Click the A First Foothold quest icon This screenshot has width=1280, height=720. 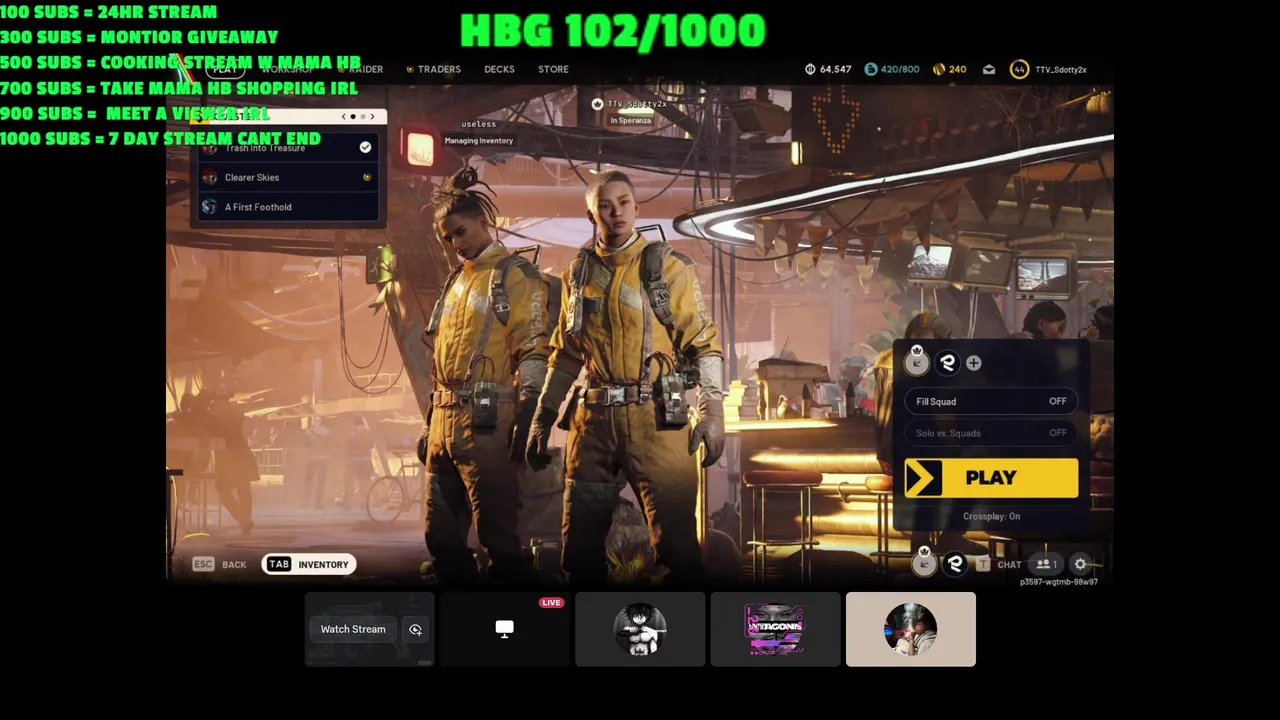pos(209,207)
